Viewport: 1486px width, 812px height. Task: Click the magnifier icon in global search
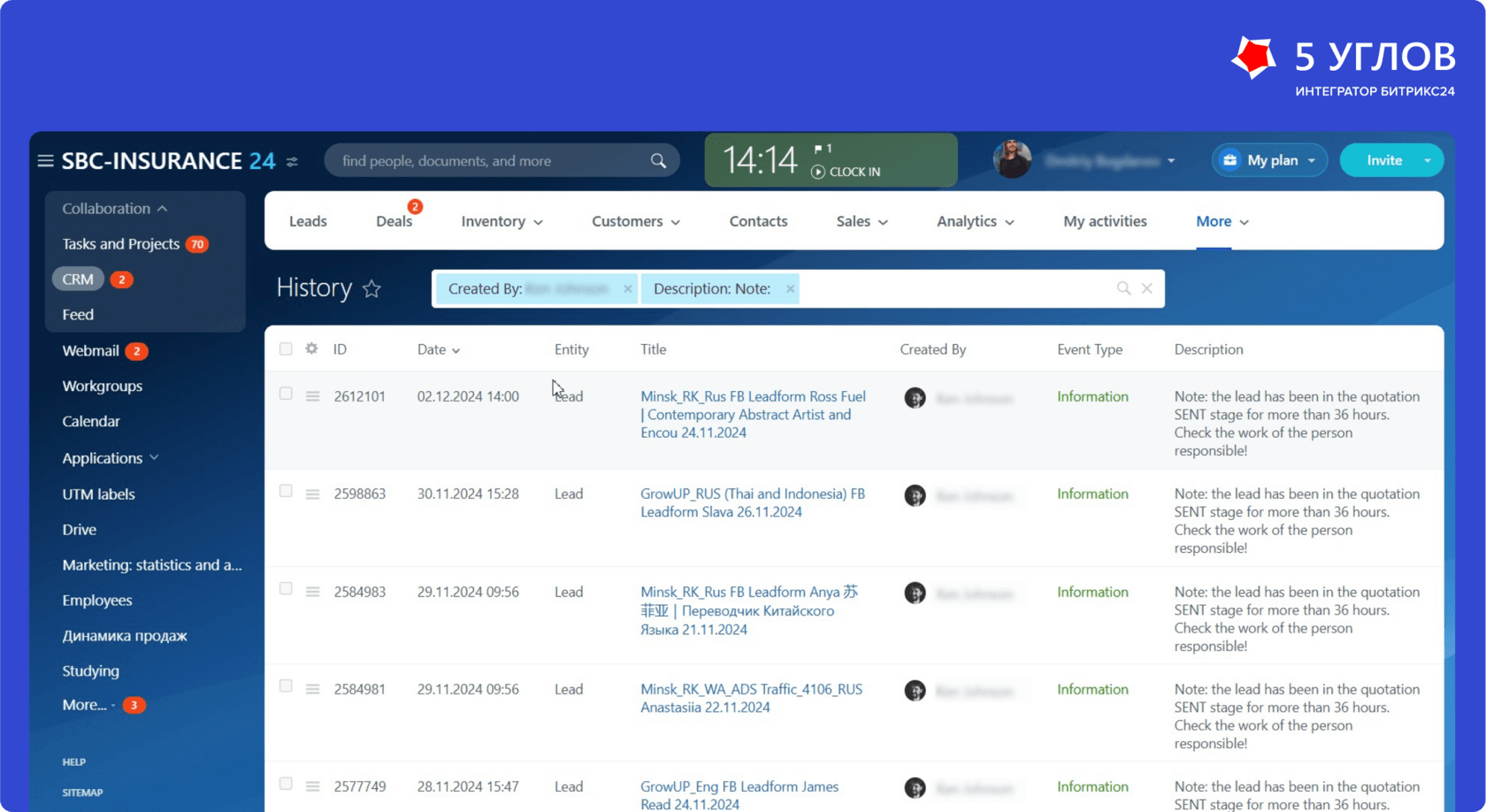pyautogui.click(x=658, y=161)
